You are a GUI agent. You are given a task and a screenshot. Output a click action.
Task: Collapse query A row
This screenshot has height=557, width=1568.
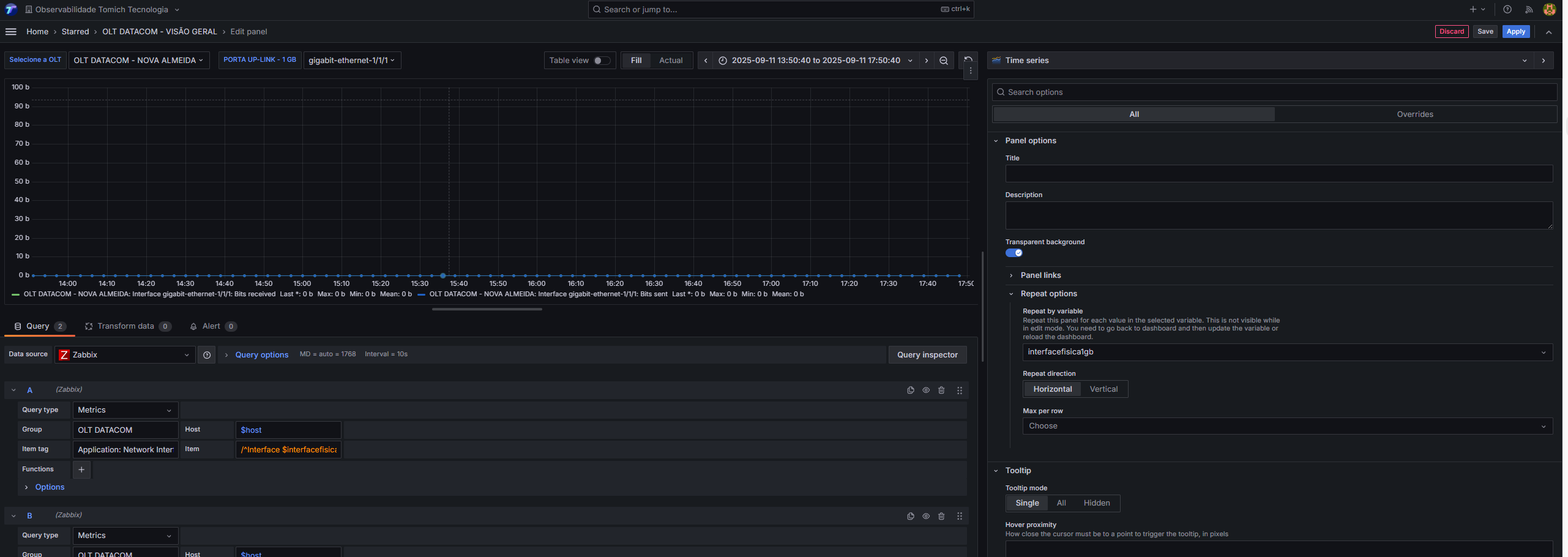[x=13, y=391]
